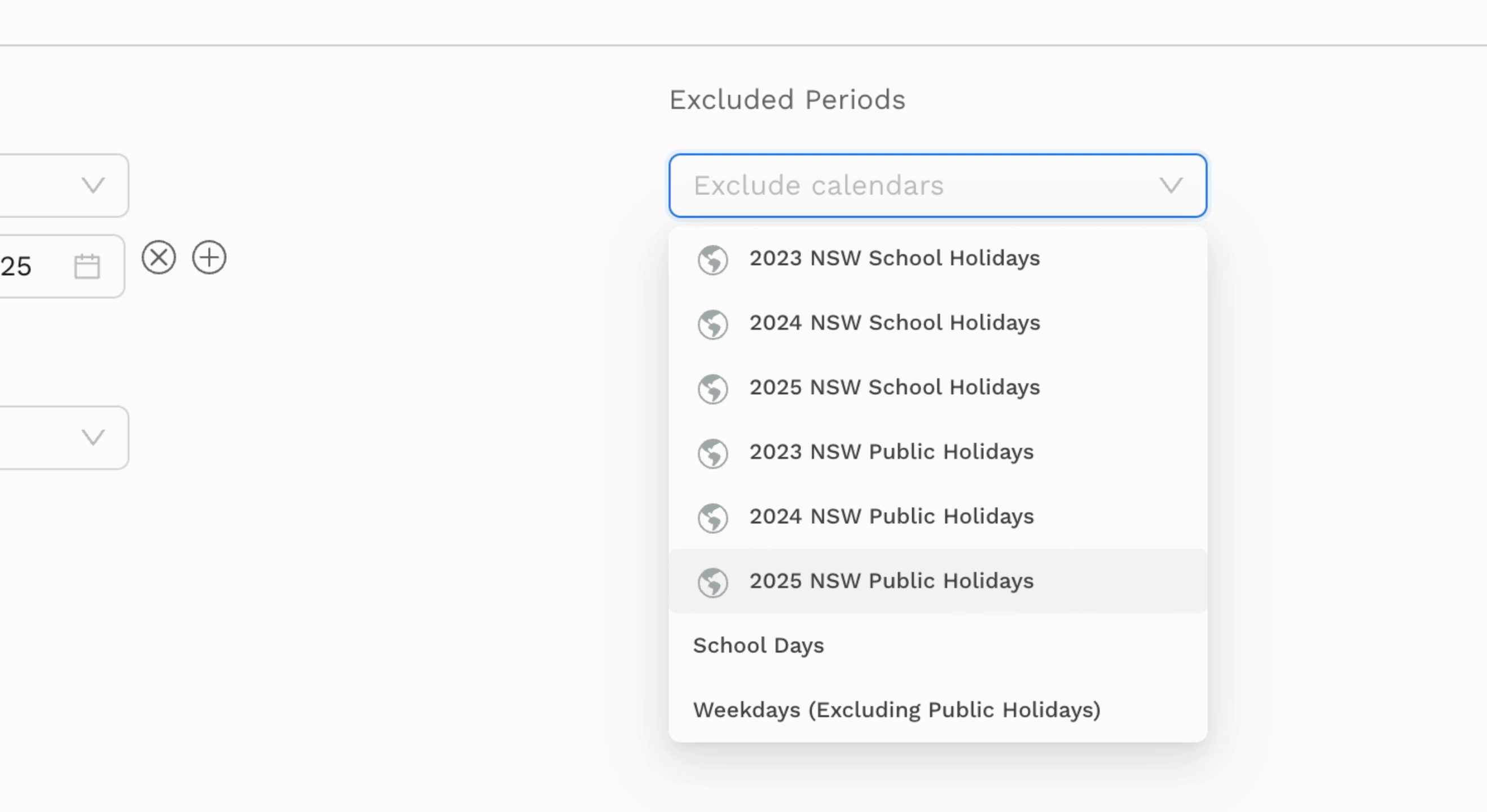Image resolution: width=1487 pixels, height=812 pixels.
Task: Select 2023 NSW School Holidays option
Action: [938, 258]
